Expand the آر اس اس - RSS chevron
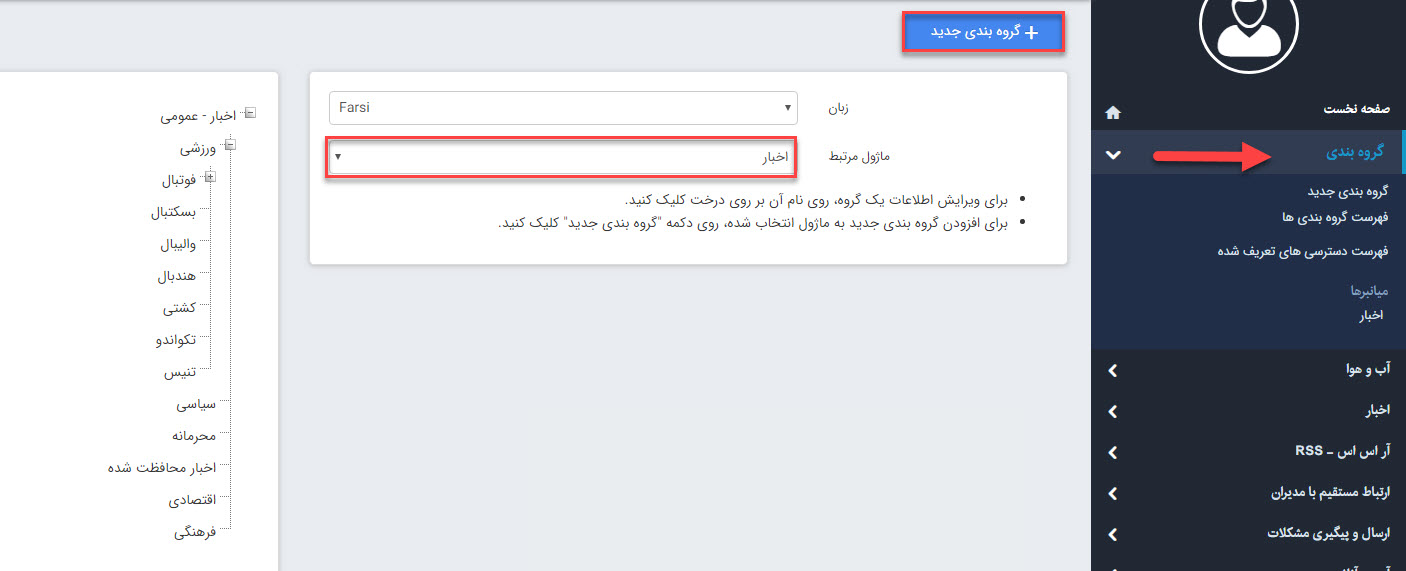Image resolution: width=1406 pixels, height=571 pixels. coord(1113,452)
